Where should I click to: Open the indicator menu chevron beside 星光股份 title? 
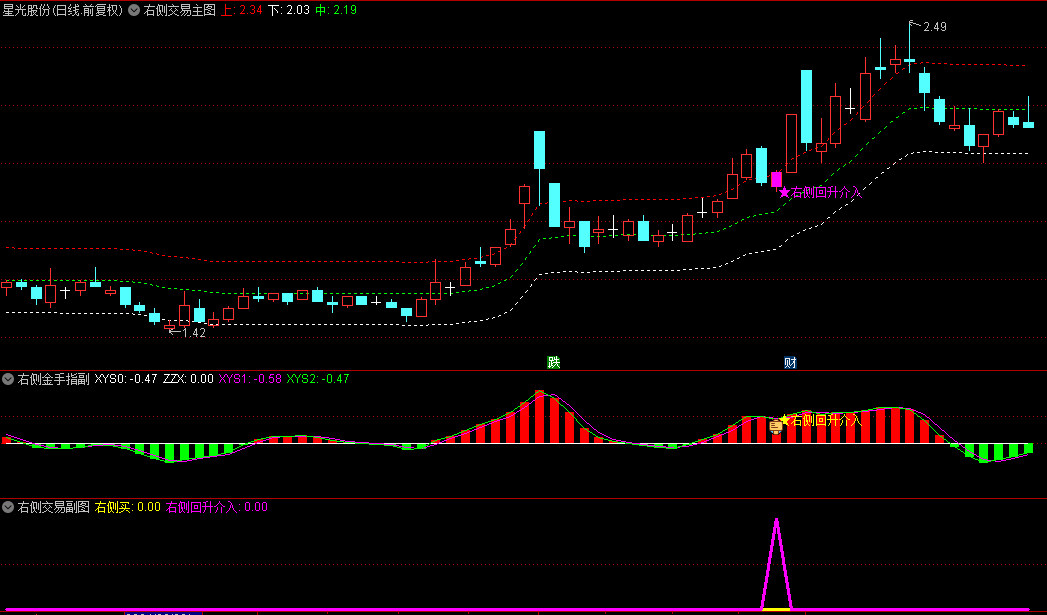coord(134,10)
